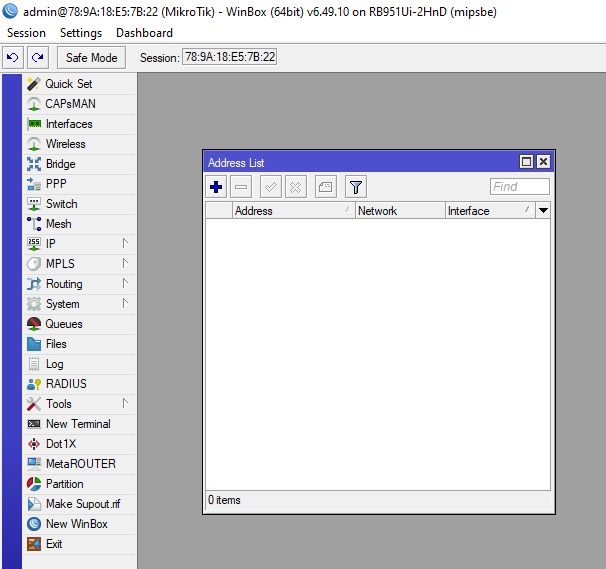Viewport: 606px width, 569px height.
Task: Expand the IP submenu arrow
Action: [125, 244]
